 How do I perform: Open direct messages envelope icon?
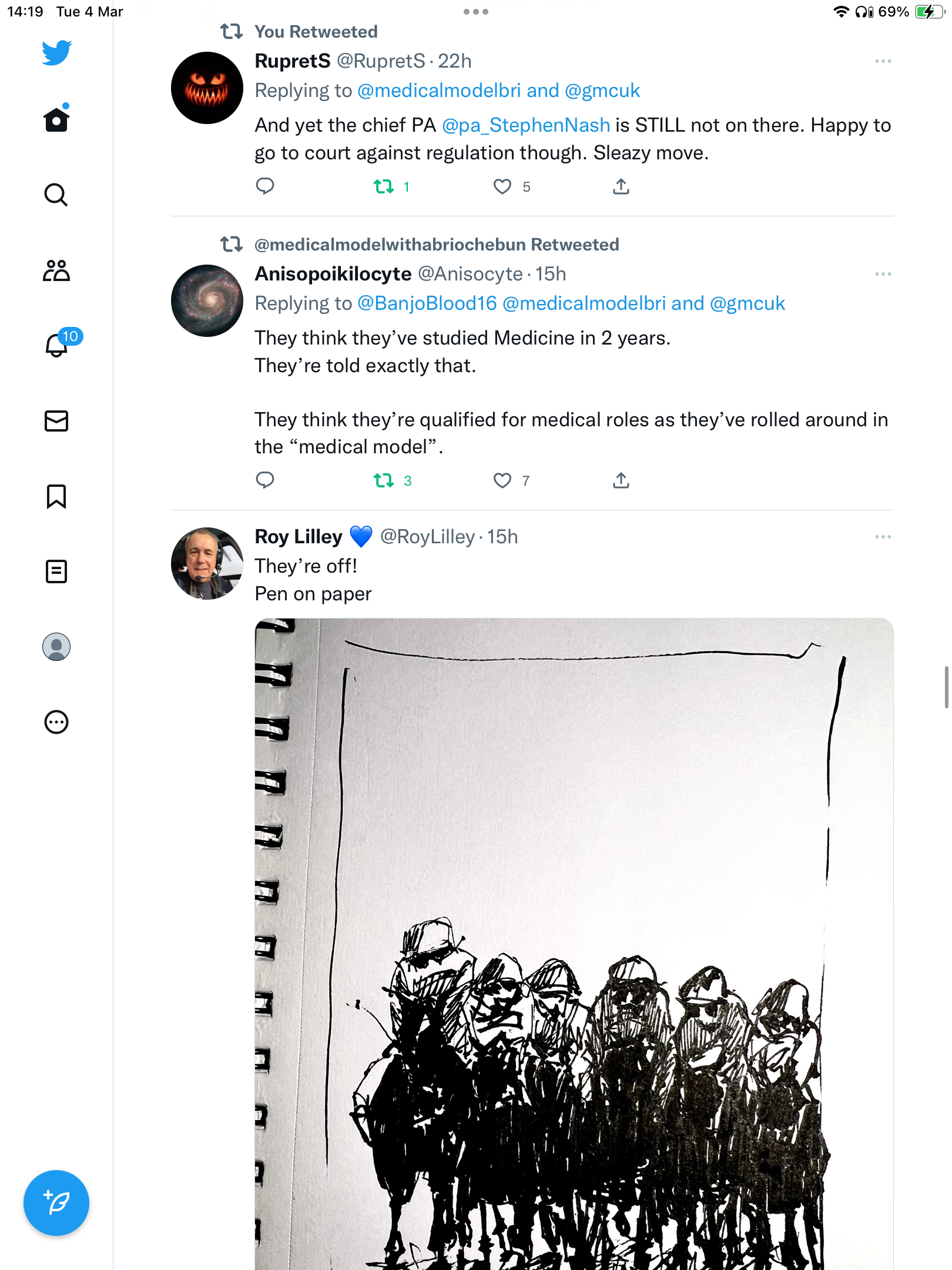tap(56, 421)
